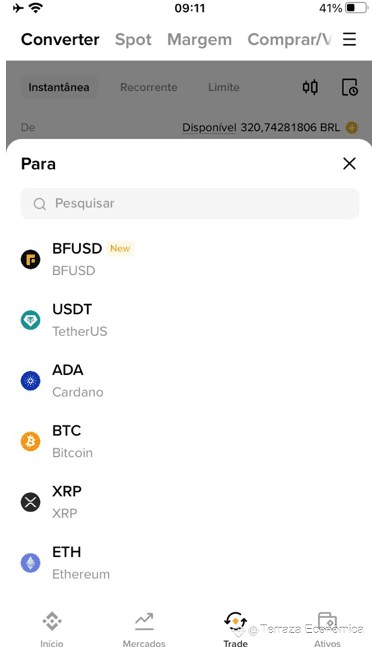Select the Recorrente conversion mode
Viewport: 372px width, 647px height.
[149, 87]
